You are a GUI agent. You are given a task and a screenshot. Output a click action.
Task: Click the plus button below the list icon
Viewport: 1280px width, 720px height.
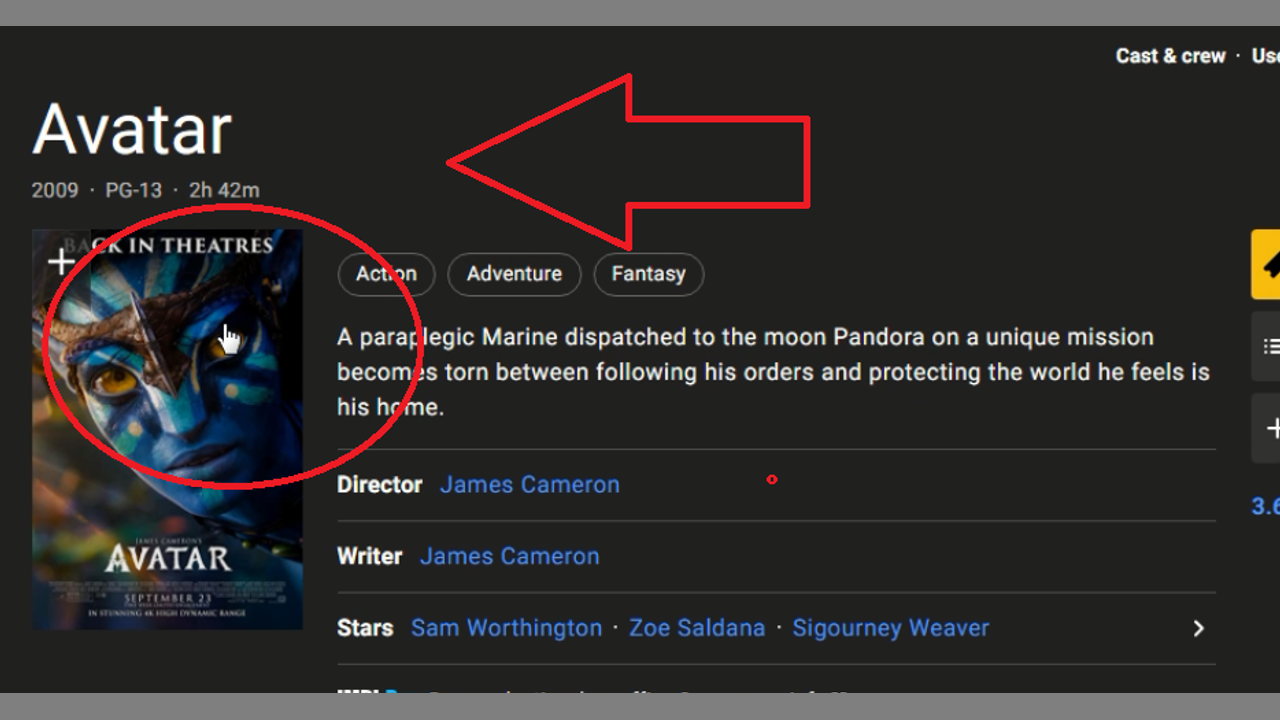coord(1268,428)
